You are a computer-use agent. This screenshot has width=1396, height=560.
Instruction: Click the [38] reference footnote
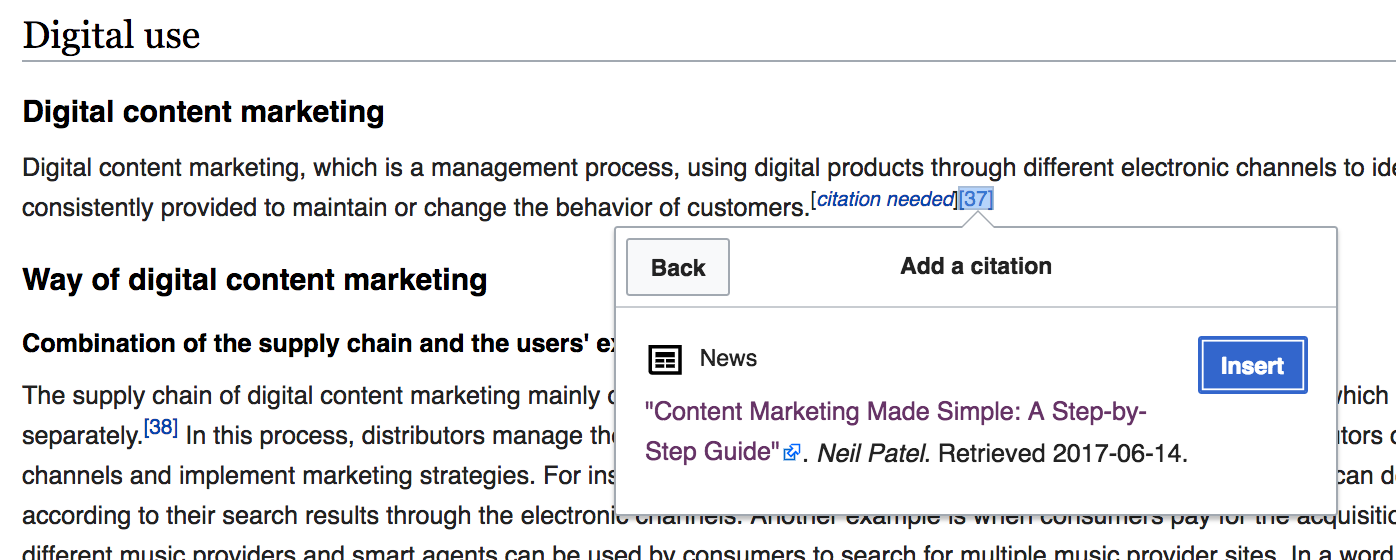click(x=161, y=428)
